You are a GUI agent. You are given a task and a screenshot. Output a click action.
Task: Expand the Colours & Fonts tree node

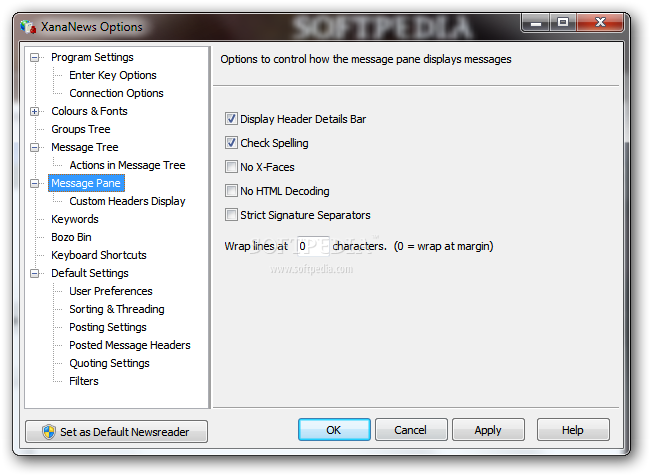tap(35, 111)
